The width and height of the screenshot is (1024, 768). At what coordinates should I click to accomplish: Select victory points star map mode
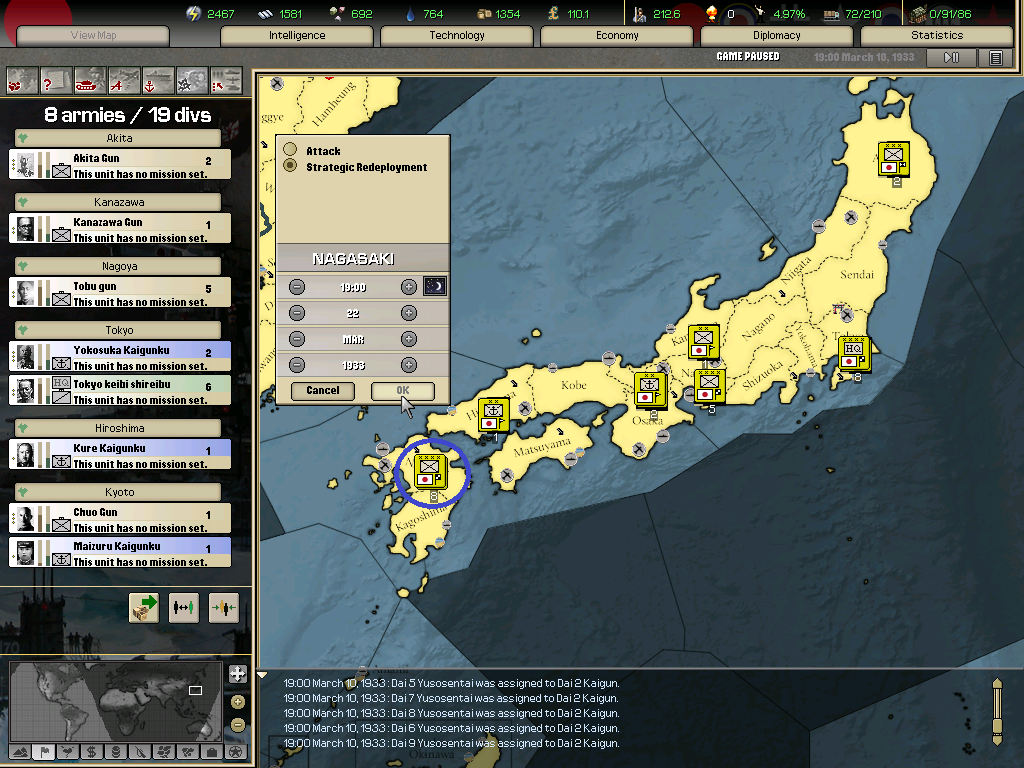click(236, 752)
